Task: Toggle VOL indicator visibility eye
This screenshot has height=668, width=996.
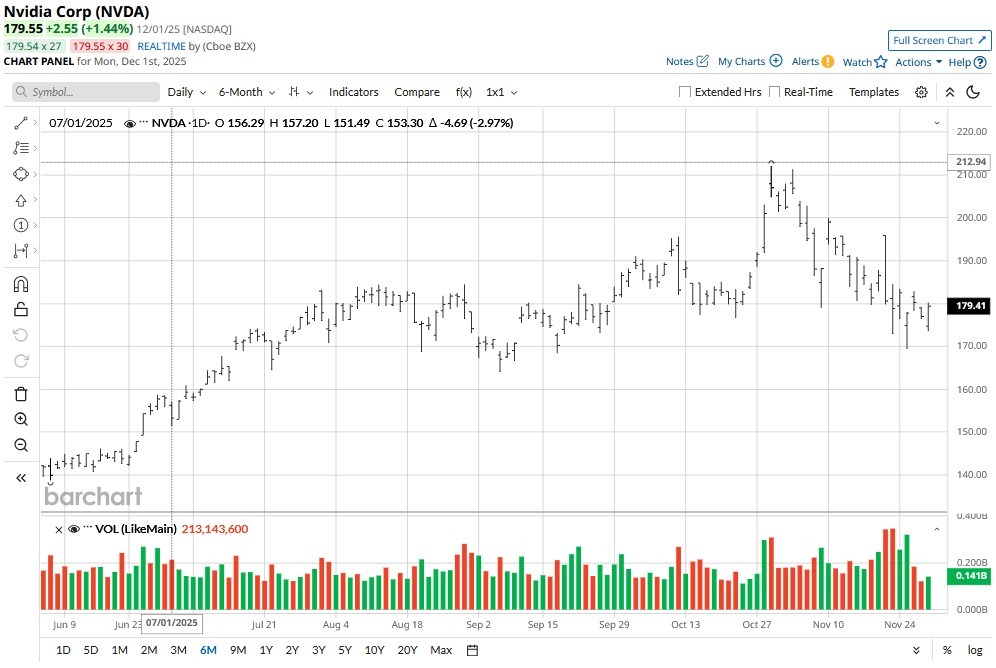Action: click(x=74, y=529)
